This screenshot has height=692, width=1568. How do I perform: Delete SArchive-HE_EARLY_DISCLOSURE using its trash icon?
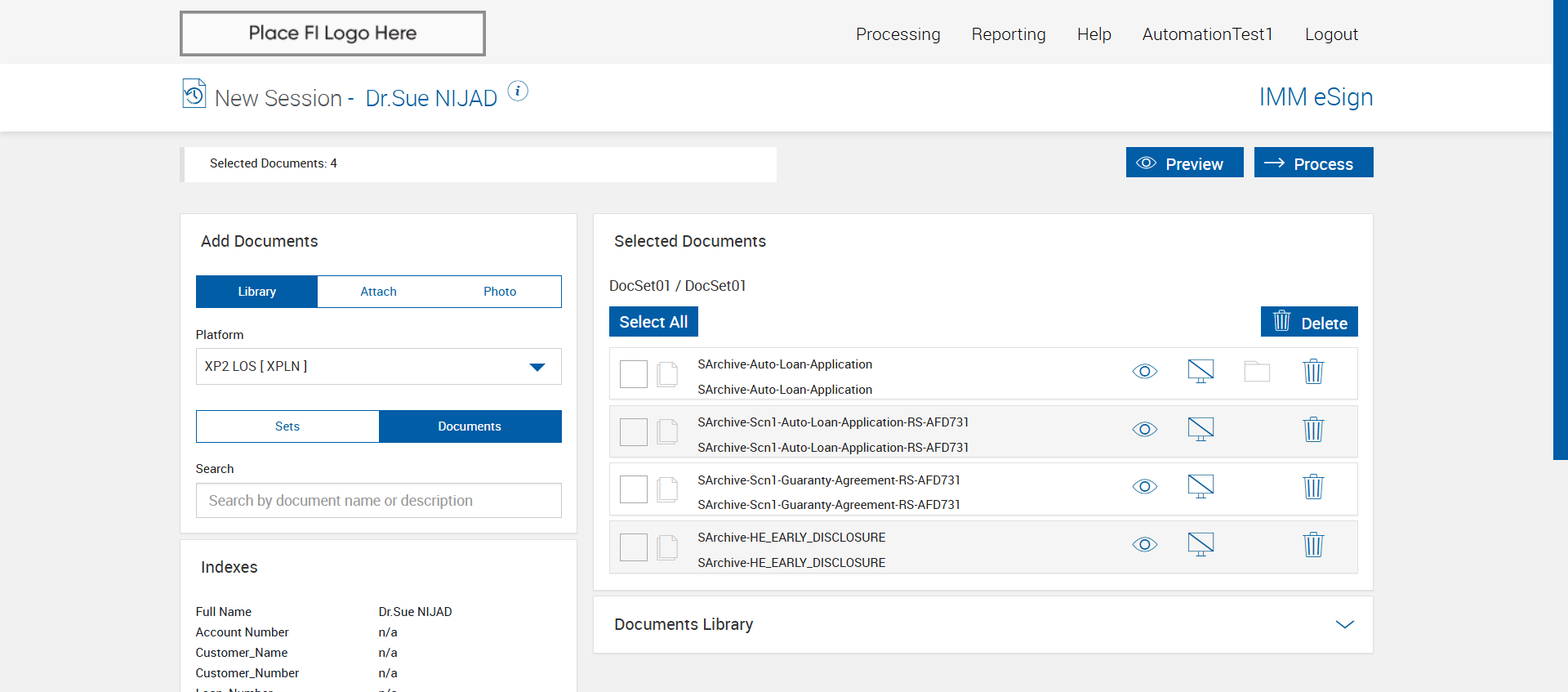(1313, 545)
